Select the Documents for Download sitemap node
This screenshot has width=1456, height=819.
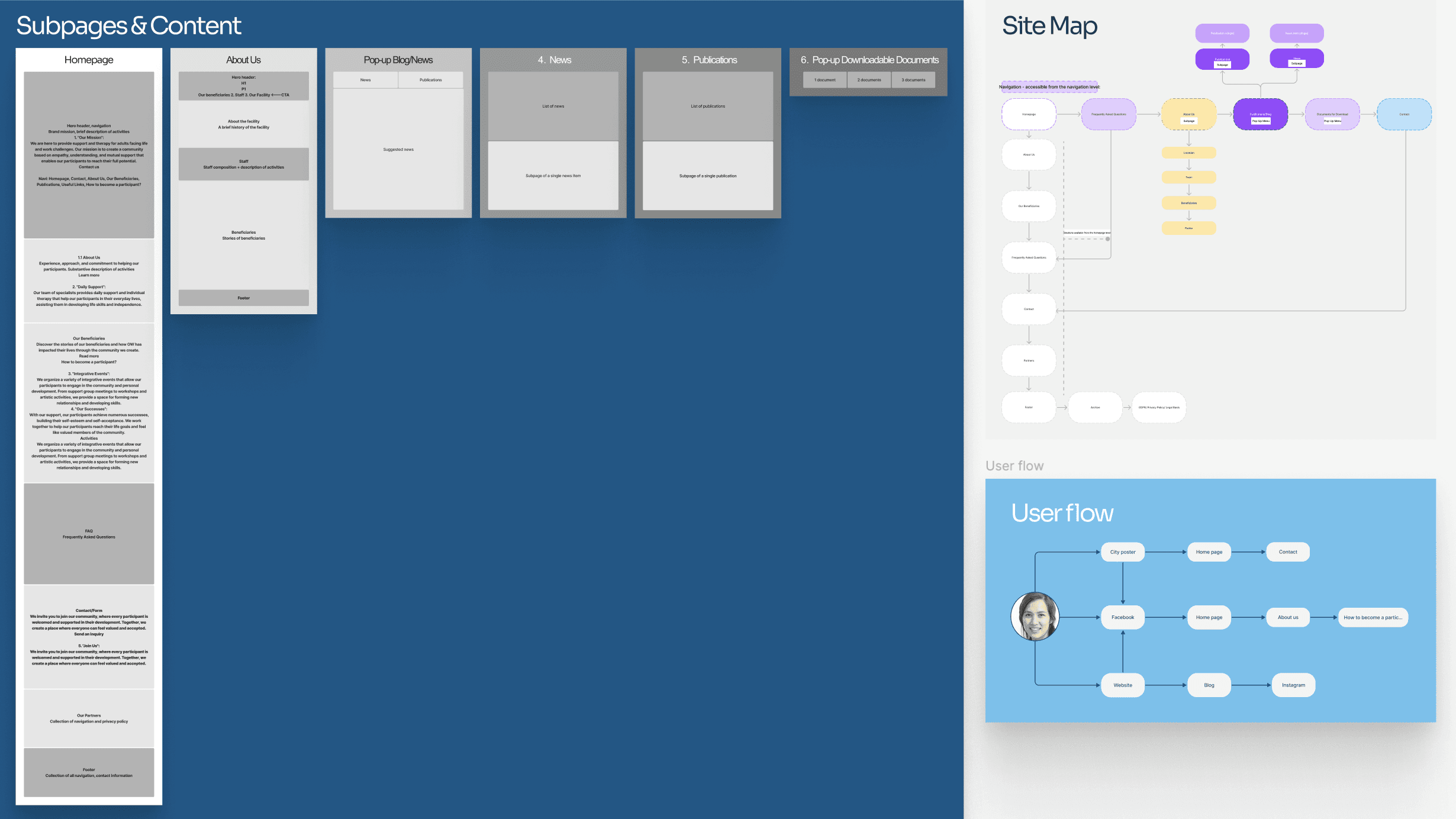point(1332,114)
